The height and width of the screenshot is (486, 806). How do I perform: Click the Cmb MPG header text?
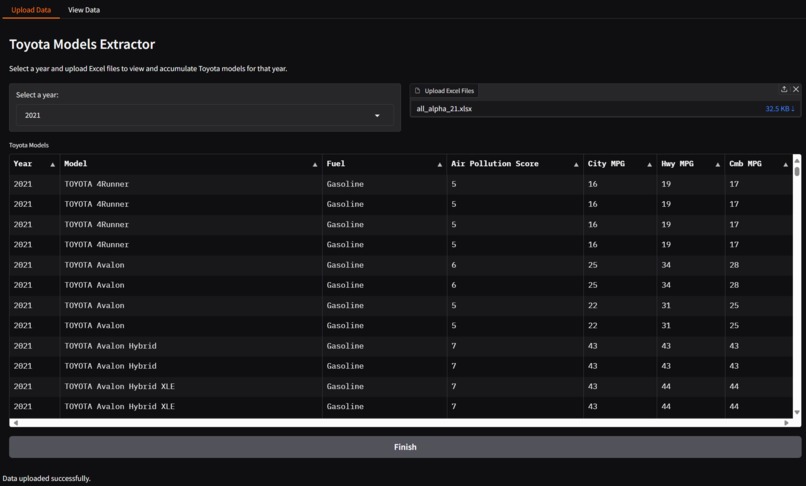(x=745, y=164)
